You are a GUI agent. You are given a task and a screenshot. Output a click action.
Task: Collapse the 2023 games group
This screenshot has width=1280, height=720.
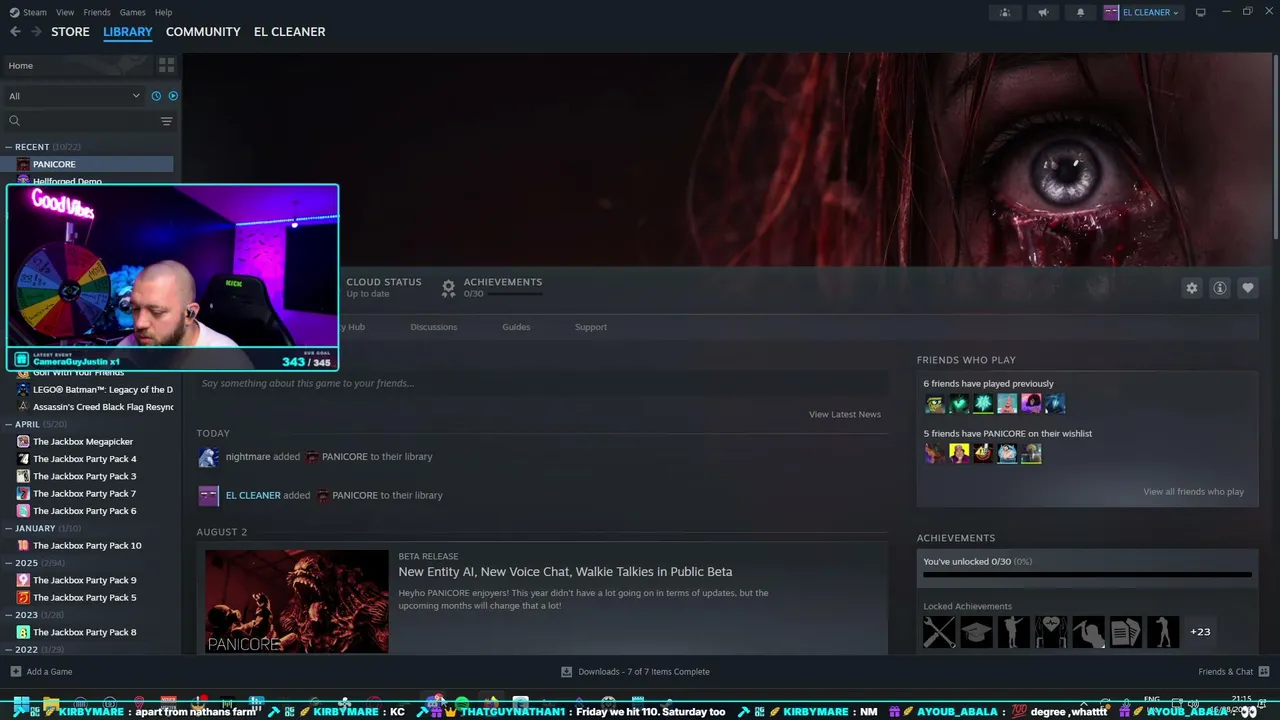click(x=9, y=615)
